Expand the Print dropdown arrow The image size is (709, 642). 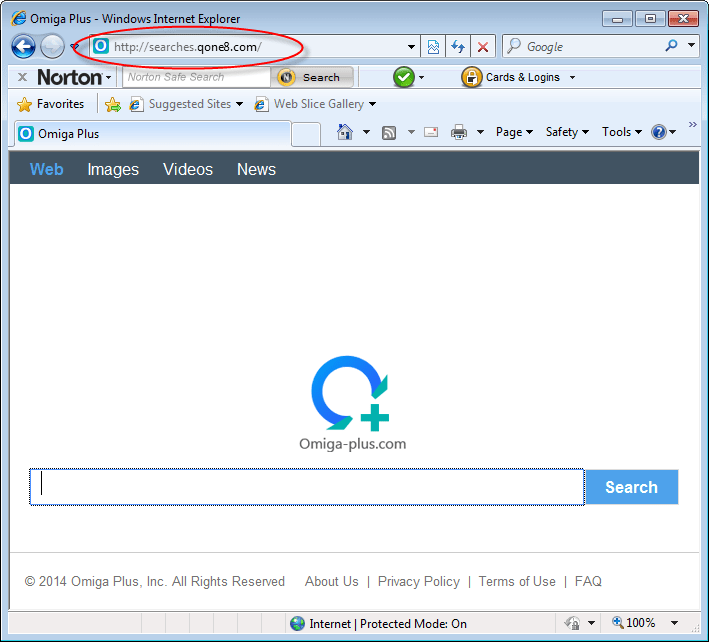point(480,132)
